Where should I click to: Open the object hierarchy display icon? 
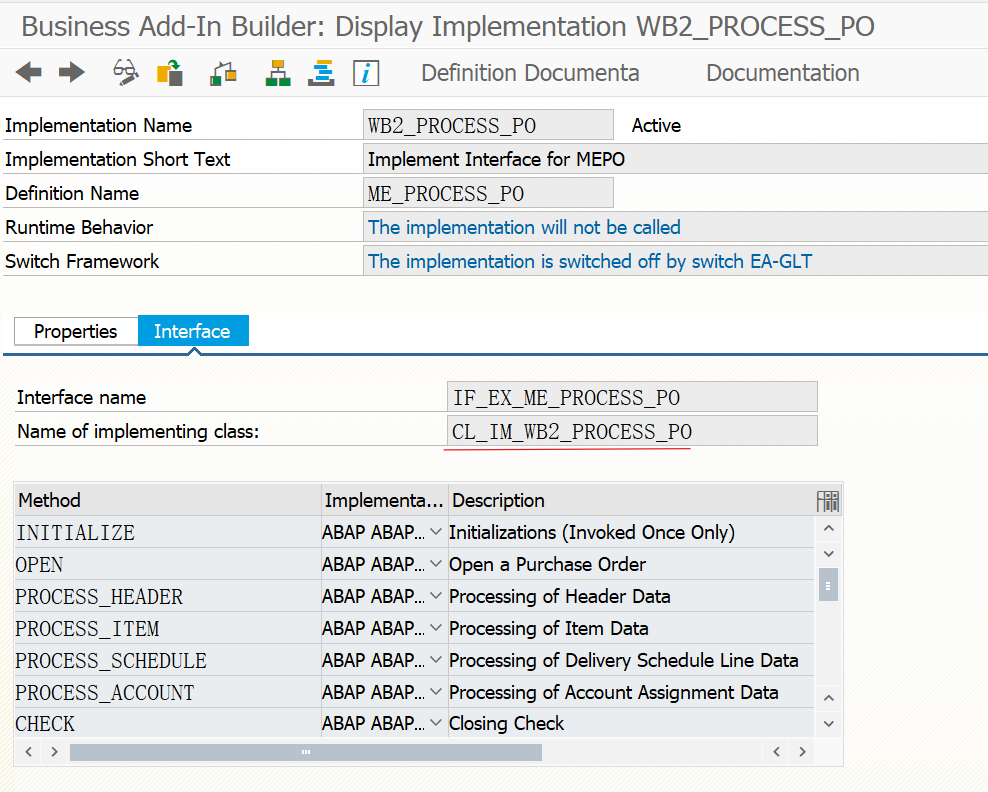pyautogui.click(x=278, y=72)
